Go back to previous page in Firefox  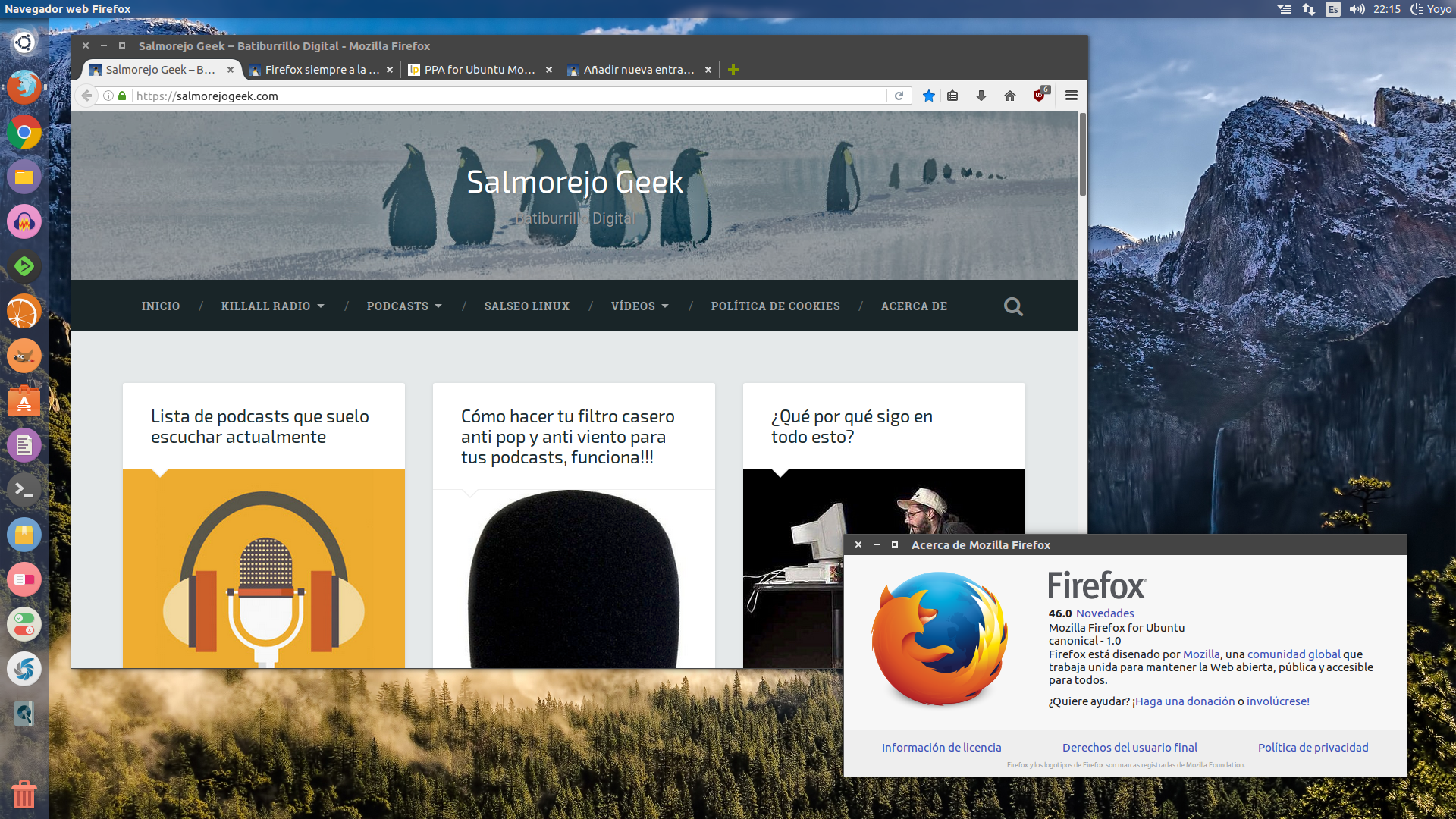point(86,96)
